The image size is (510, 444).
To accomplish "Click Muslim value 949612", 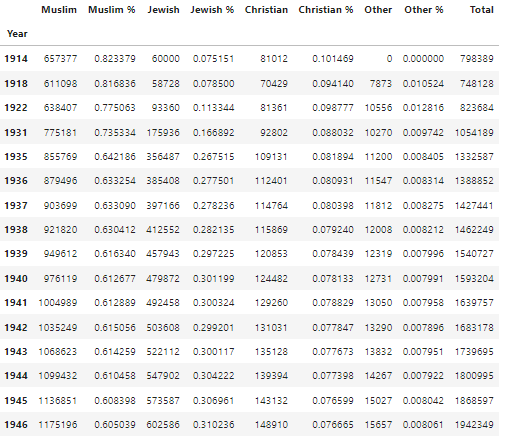I will pos(60,254).
